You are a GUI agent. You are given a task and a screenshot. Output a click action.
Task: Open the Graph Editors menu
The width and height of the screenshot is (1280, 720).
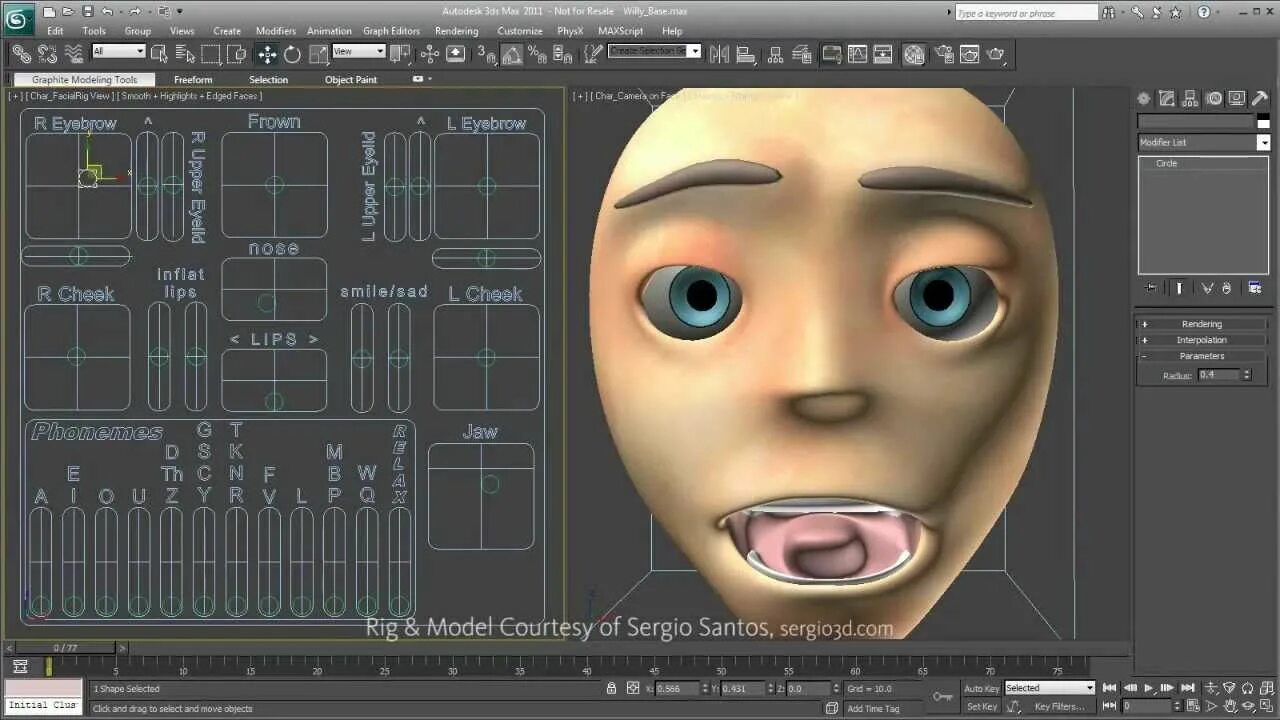click(391, 31)
